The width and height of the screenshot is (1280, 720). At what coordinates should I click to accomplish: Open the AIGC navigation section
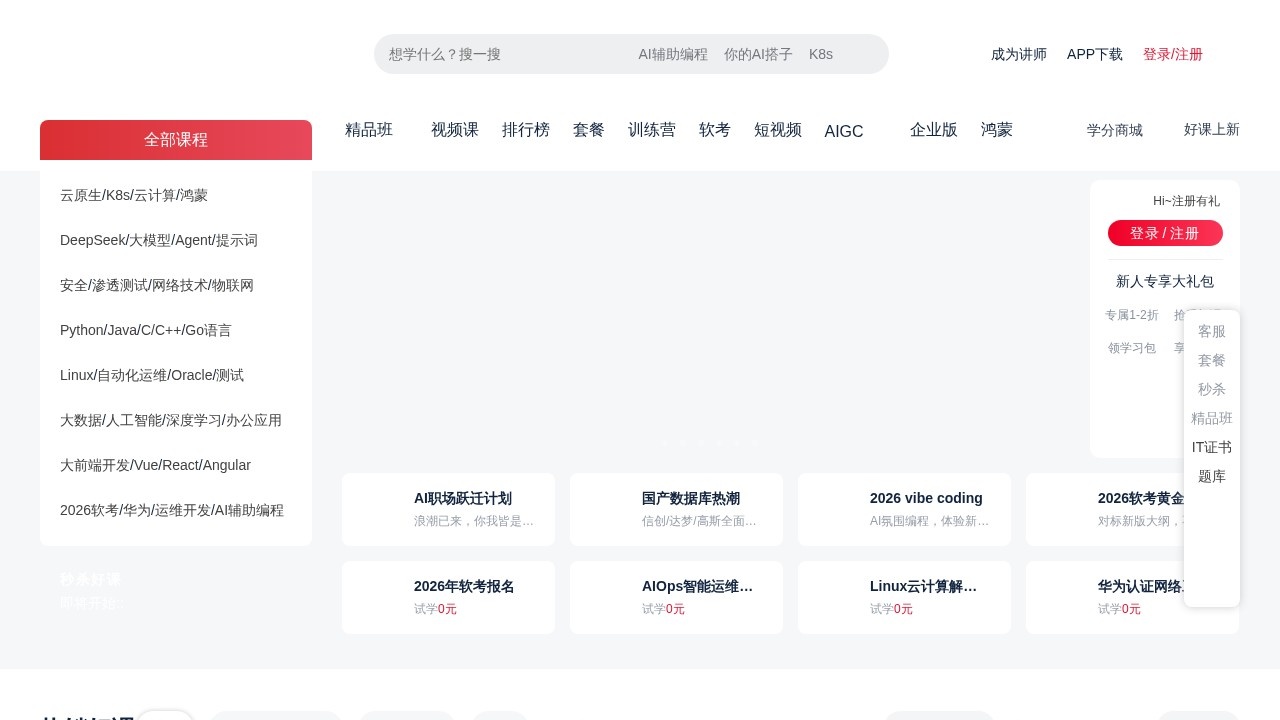[x=843, y=131]
